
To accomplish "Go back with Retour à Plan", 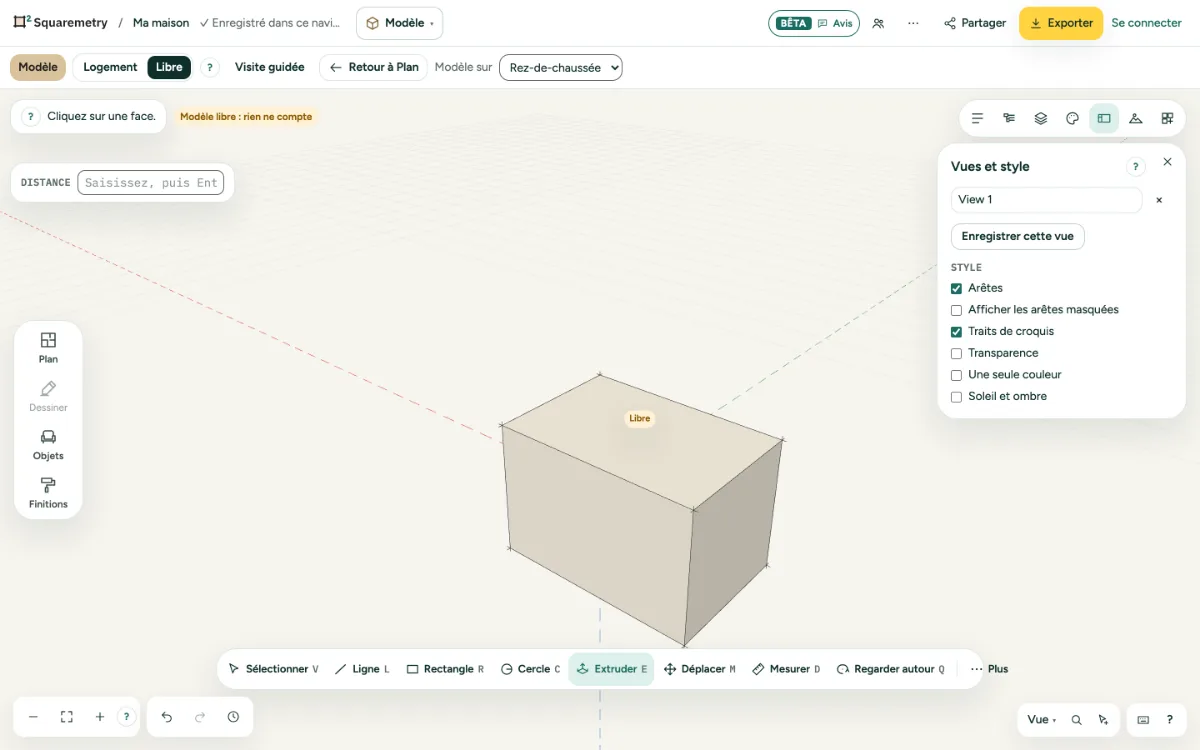I will click(374, 67).
